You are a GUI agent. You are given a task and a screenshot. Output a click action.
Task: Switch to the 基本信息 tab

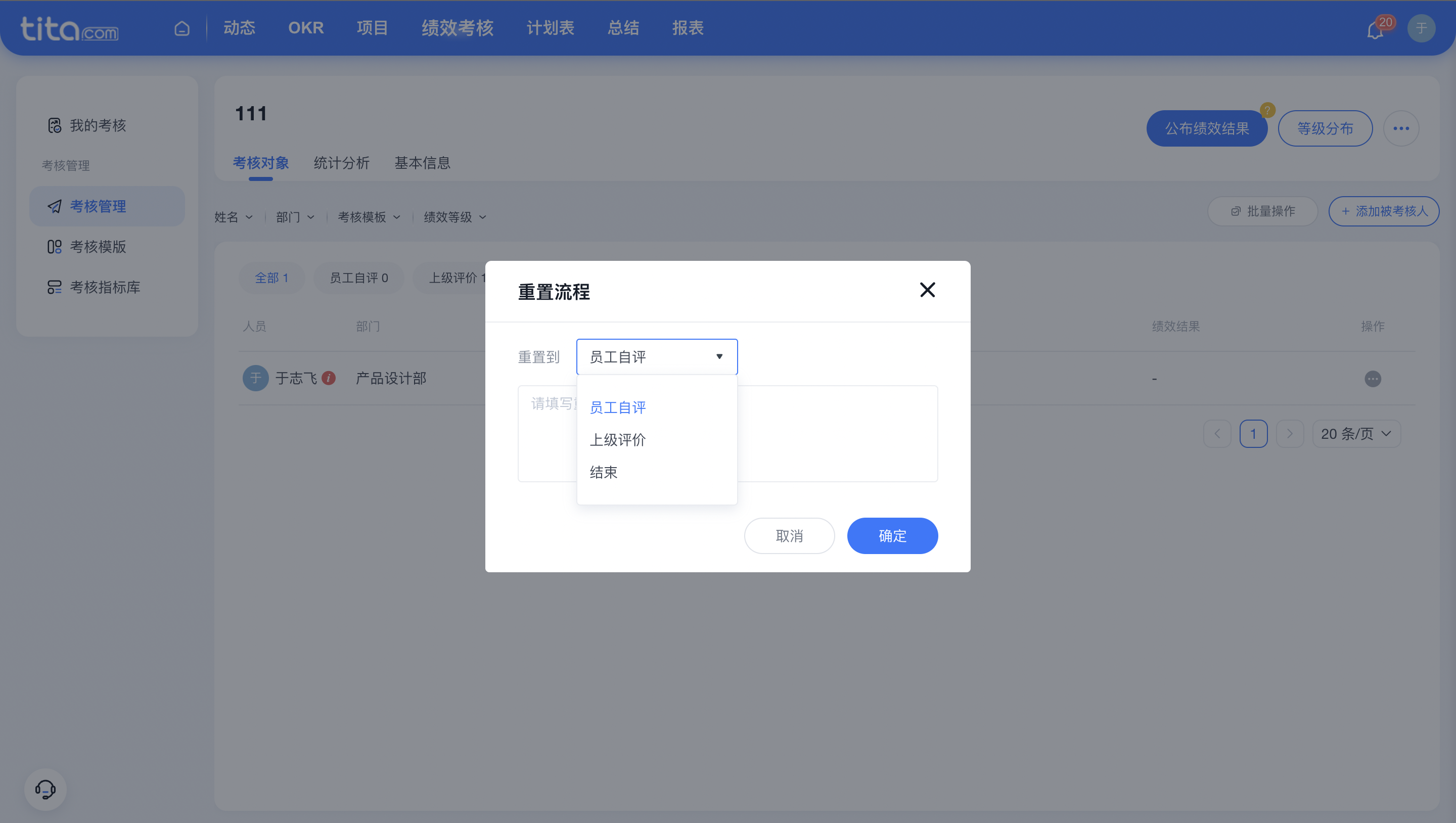(x=422, y=163)
